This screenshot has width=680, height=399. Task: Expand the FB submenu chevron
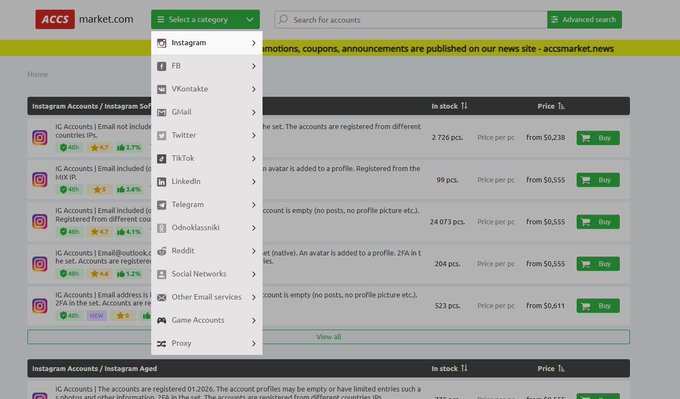(254, 66)
